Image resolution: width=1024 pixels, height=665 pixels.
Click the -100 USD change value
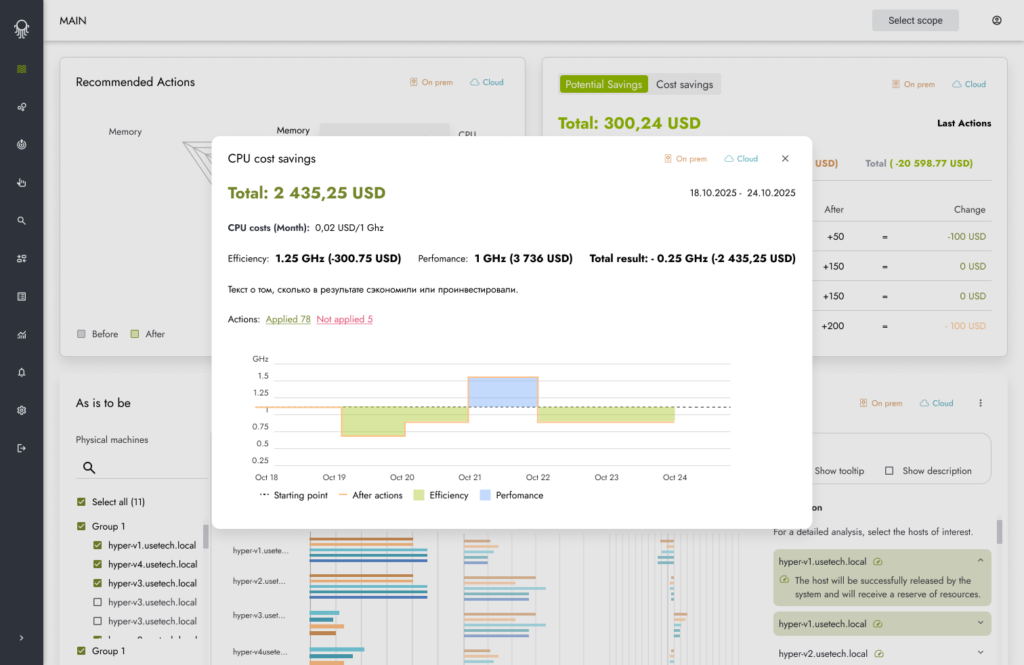click(967, 236)
